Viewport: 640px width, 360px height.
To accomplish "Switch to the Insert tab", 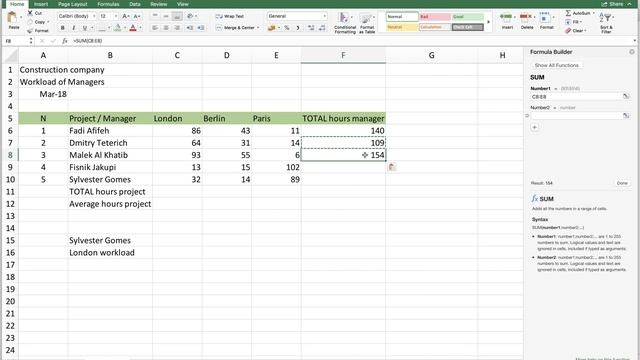I will (41, 4).
